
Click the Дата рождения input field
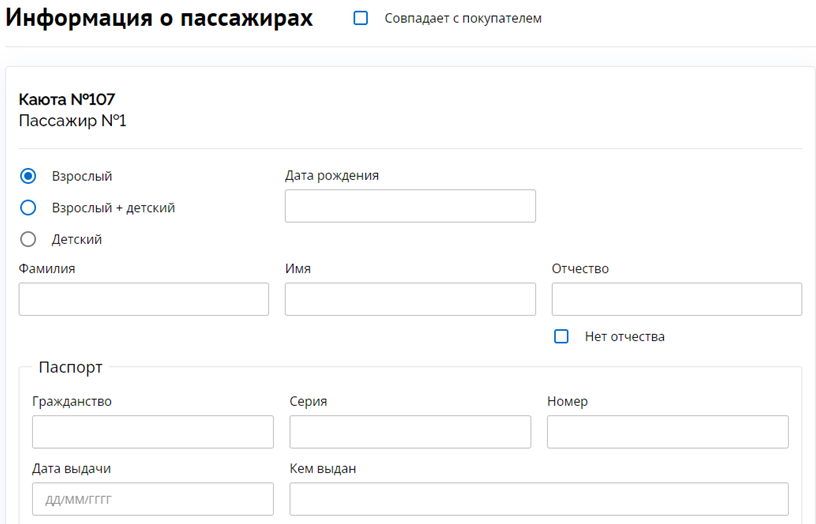tap(410, 206)
